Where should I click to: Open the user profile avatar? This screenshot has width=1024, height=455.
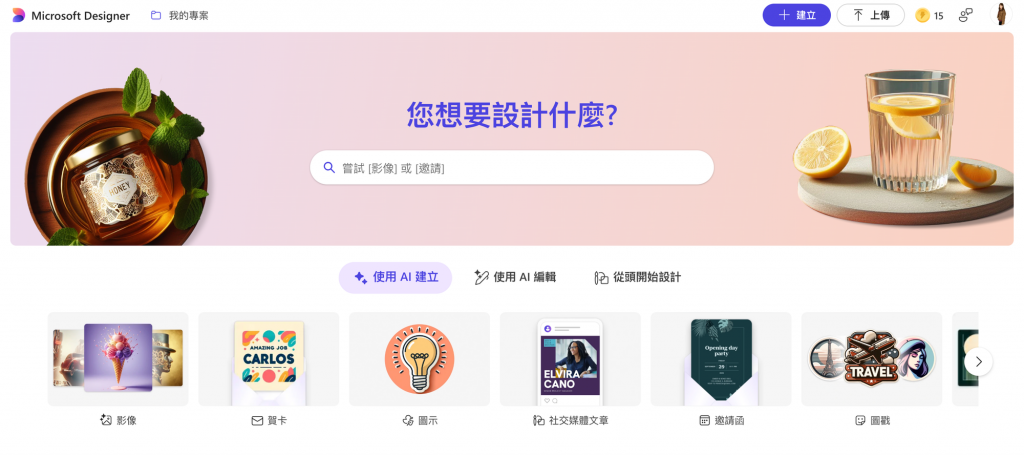click(1000, 14)
